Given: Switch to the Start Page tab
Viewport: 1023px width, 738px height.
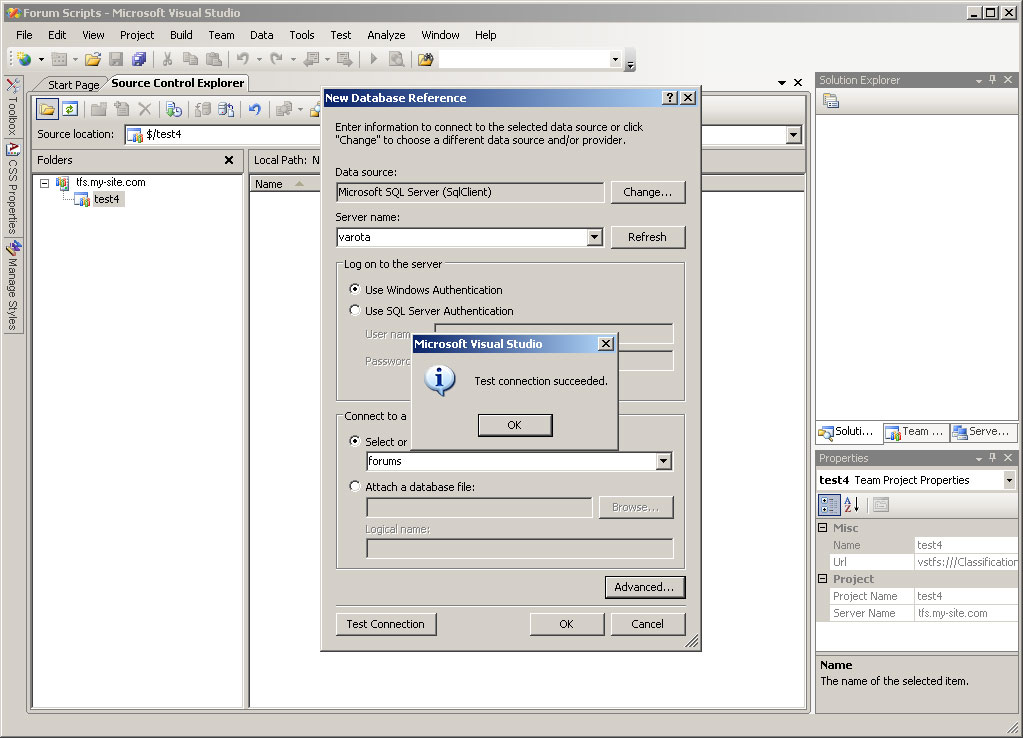Looking at the screenshot, I should click(x=73, y=85).
